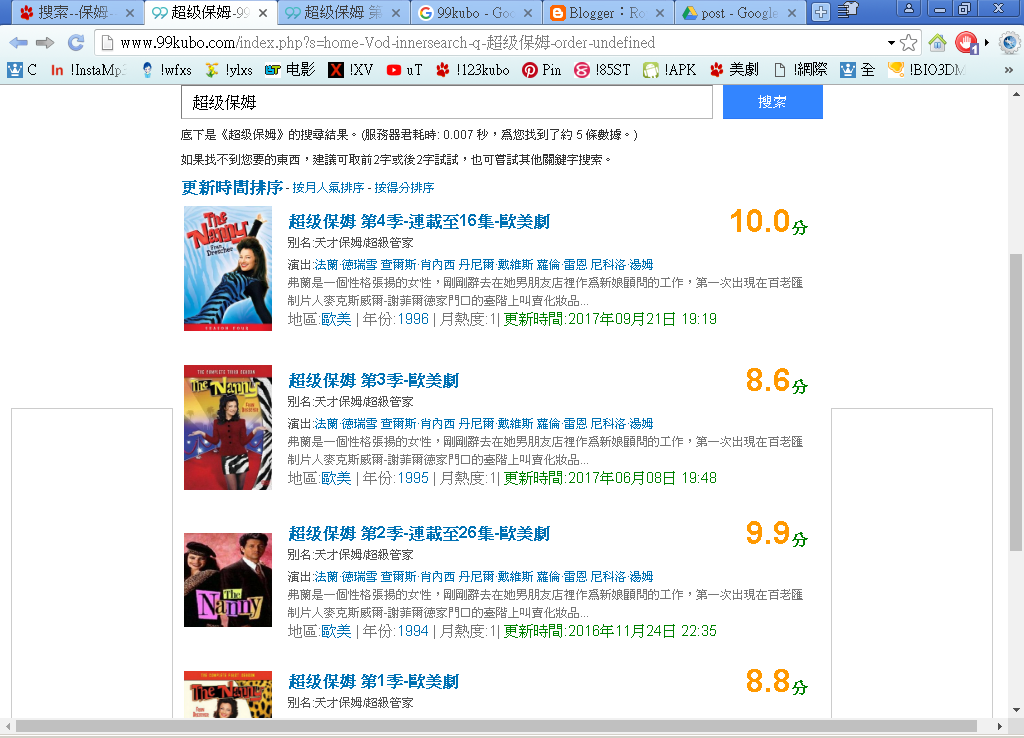Expand the small arrow next to ad-blocker icon
Screen dimensions: 1024x738
[987, 43]
